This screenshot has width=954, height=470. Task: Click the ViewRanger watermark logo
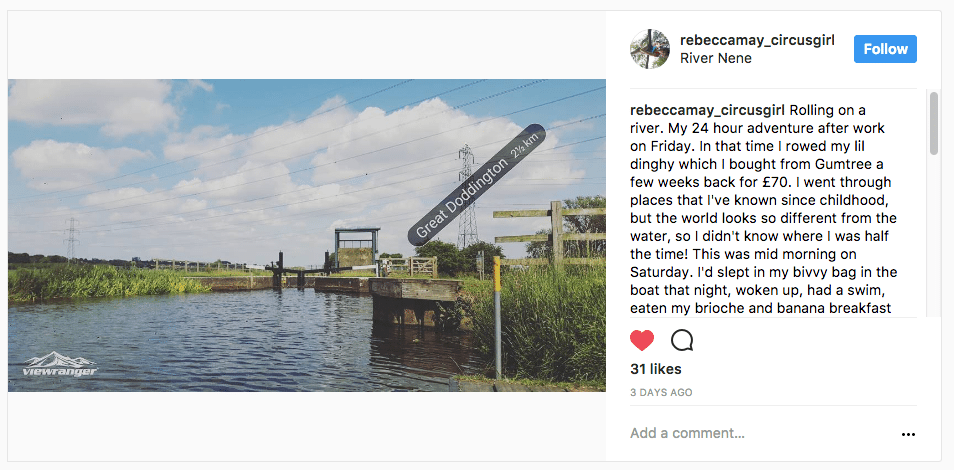[x=60, y=365]
